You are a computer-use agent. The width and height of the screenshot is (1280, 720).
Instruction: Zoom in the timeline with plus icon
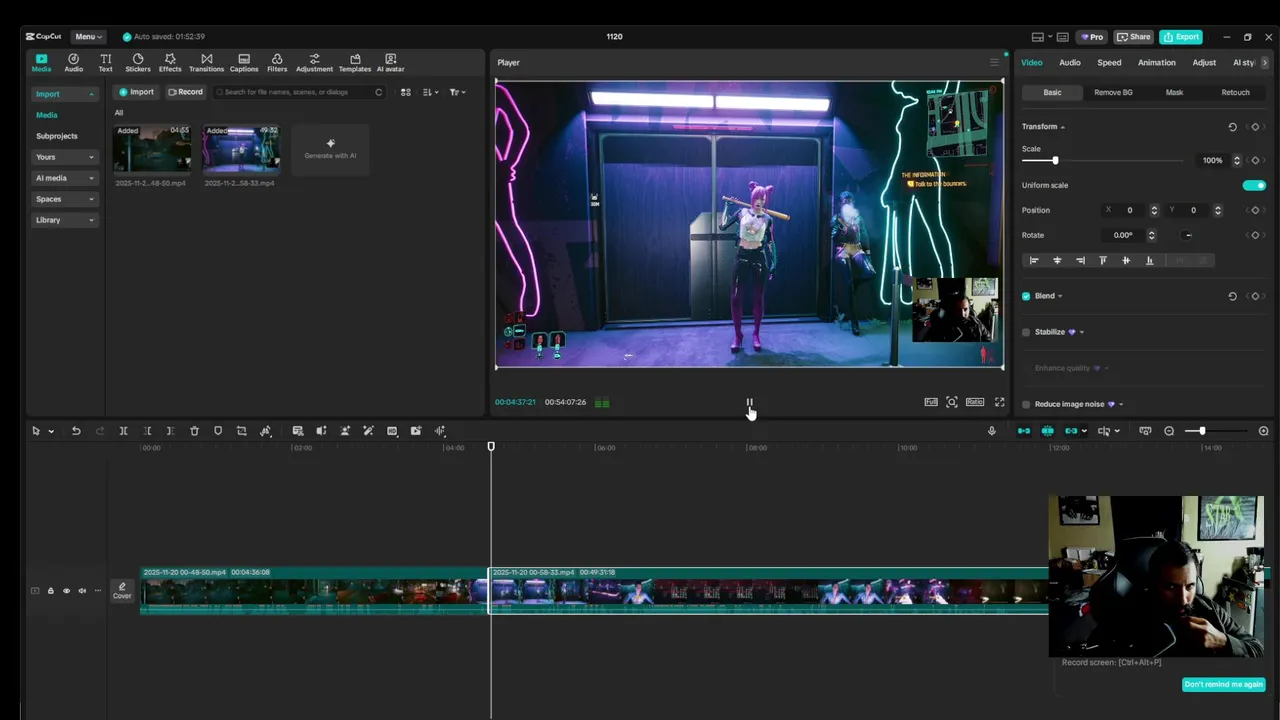pos(1263,431)
